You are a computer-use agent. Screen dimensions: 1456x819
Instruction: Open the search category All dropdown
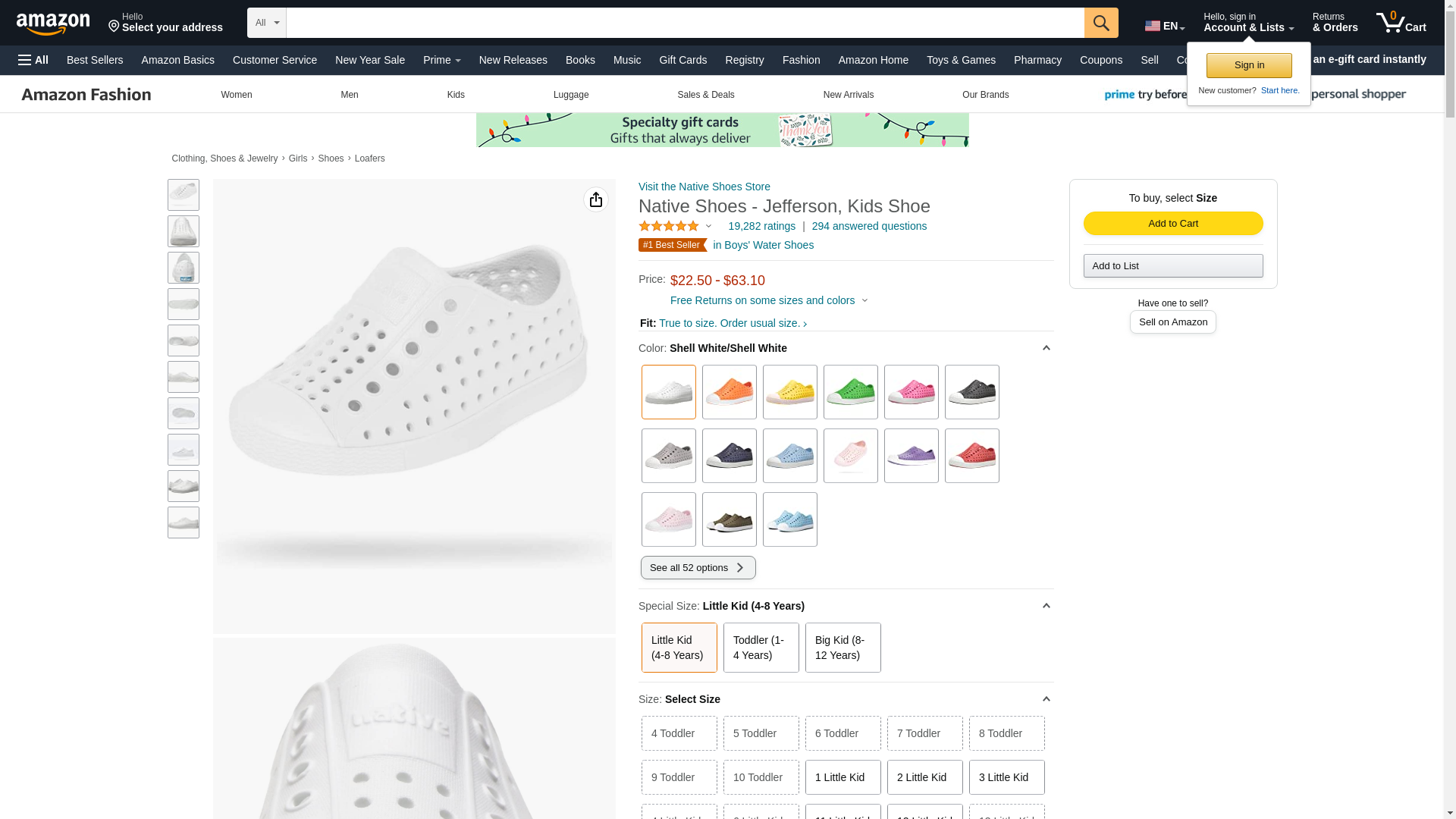pos(267,23)
